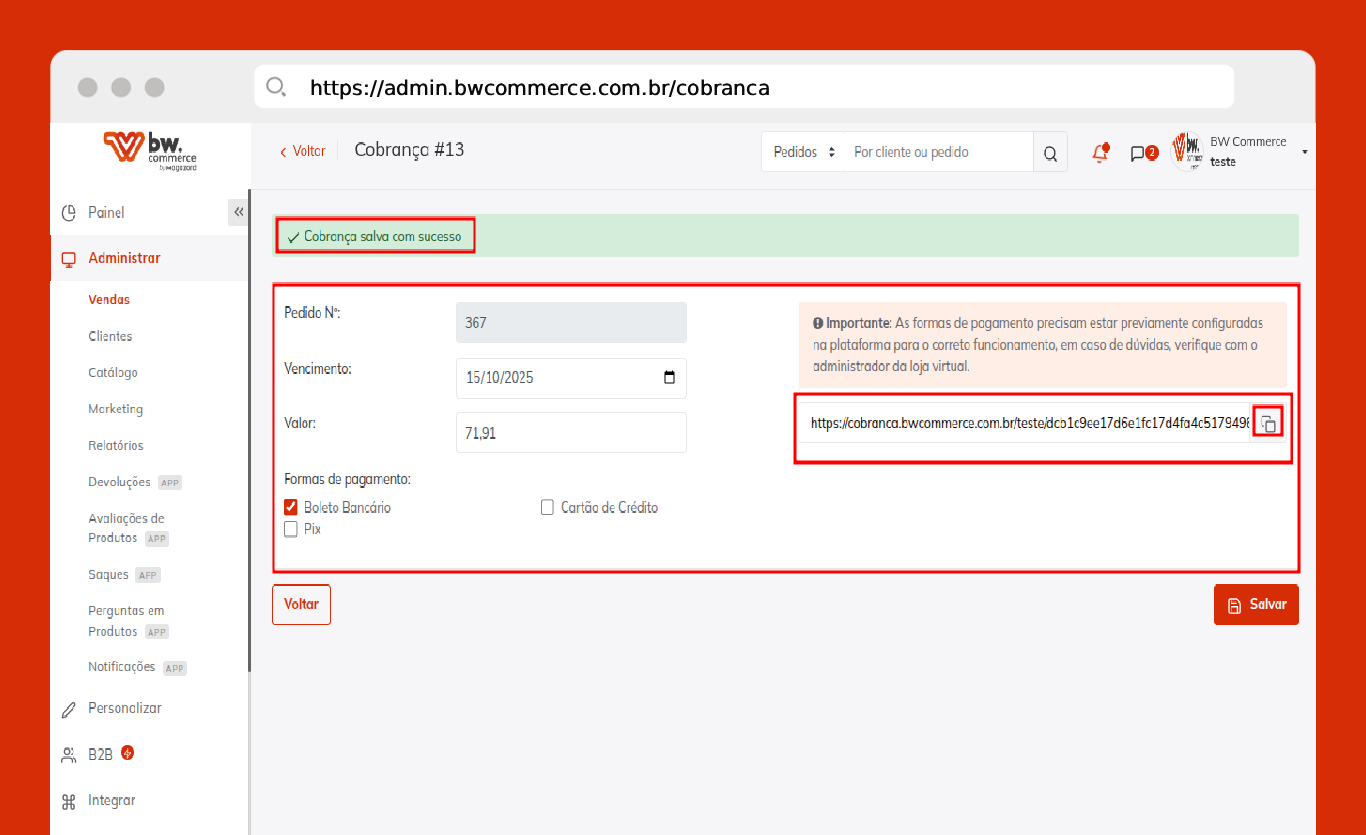Click the BW Commerce logo
1366x835 pixels.
pos(149,152)
